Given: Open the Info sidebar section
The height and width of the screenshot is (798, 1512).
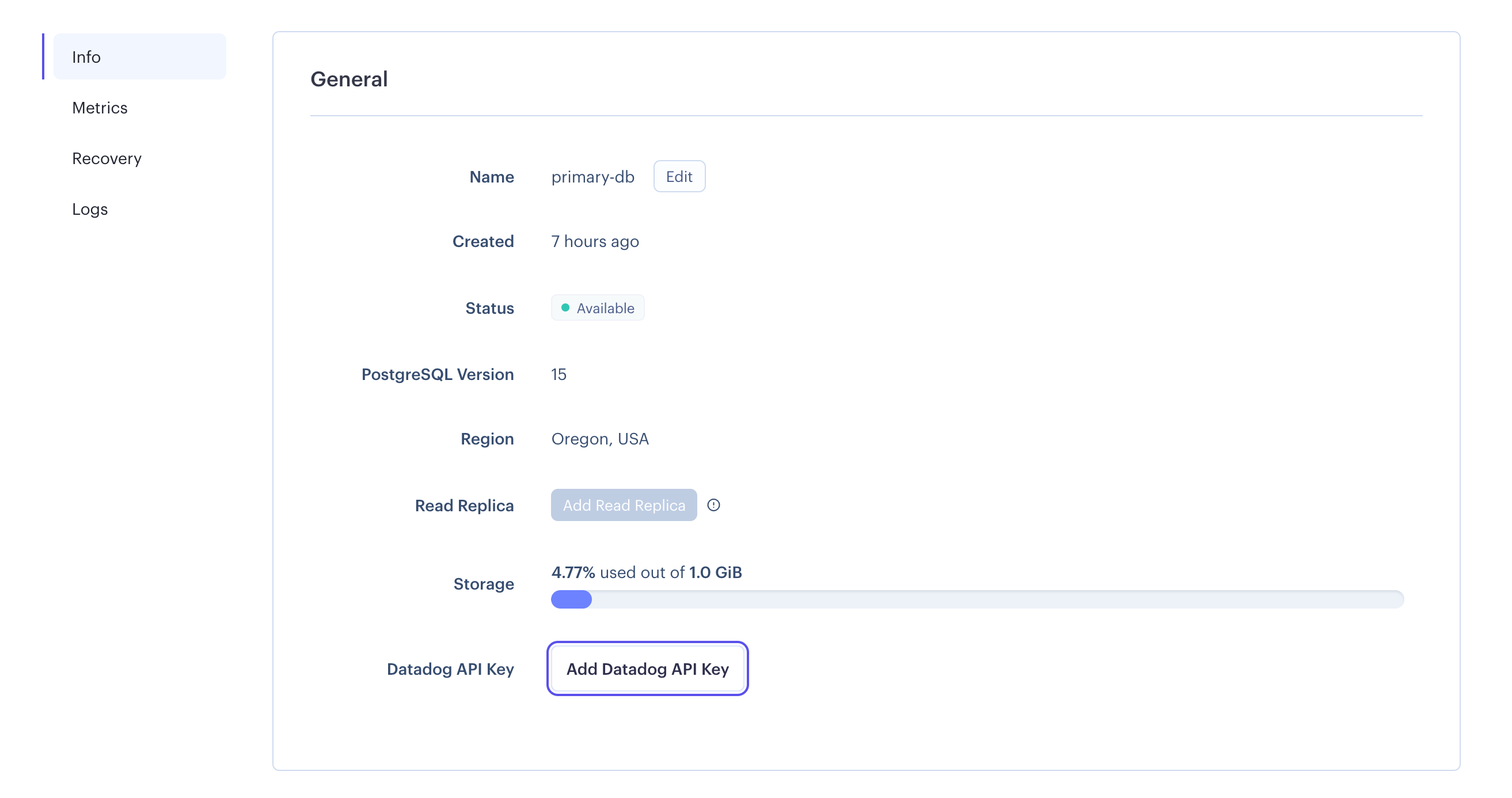Looking at the screenshot, I should tap(139, 56).
